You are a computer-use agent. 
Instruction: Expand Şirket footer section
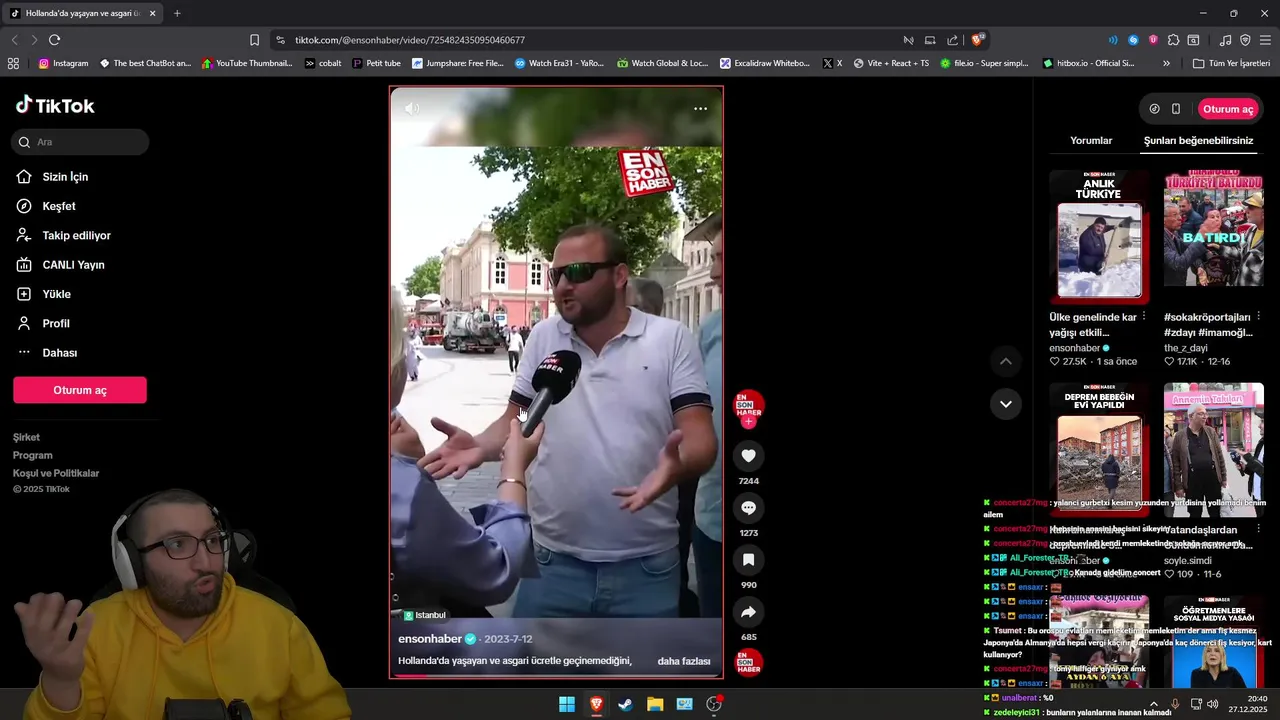pos(27,437)
